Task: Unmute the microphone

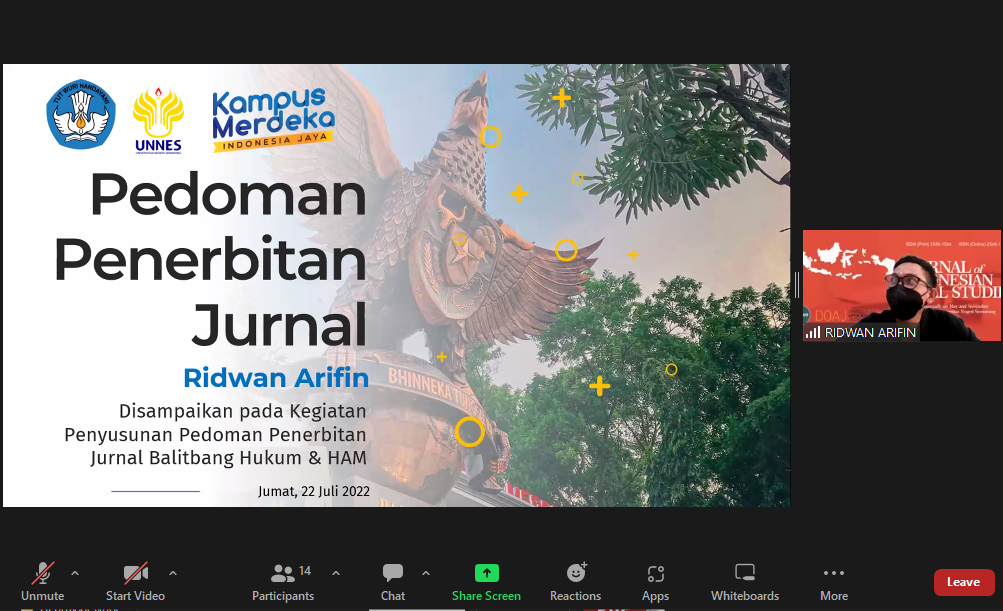Action: (42, 580)
